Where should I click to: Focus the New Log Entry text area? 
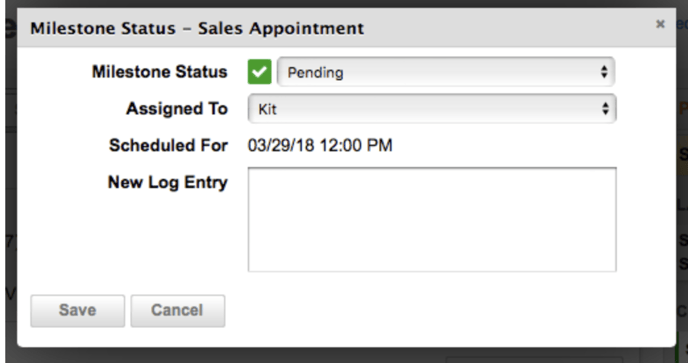point(432,219)
